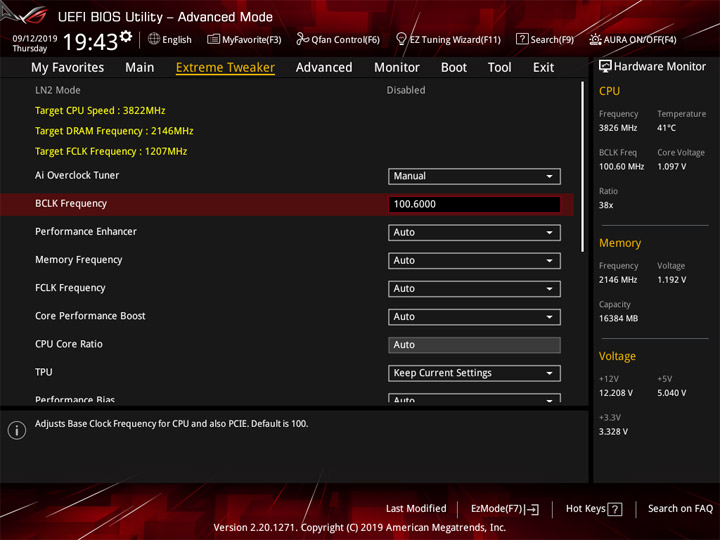Open the Tool tab
The width and height of the screenshot is (720, 540).
499,68
